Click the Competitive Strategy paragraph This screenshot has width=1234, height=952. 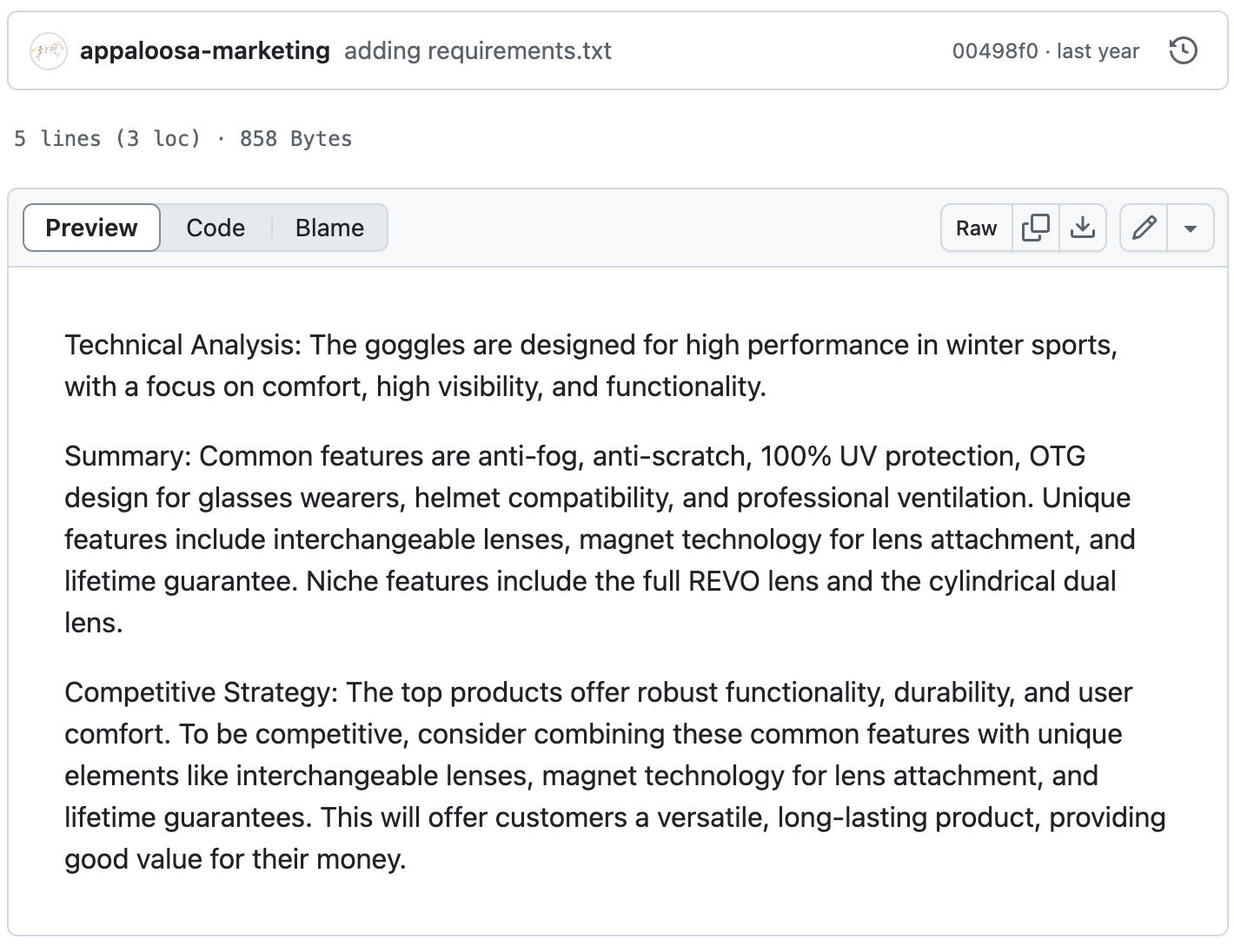pyautogui.click(x=608, y=776)
